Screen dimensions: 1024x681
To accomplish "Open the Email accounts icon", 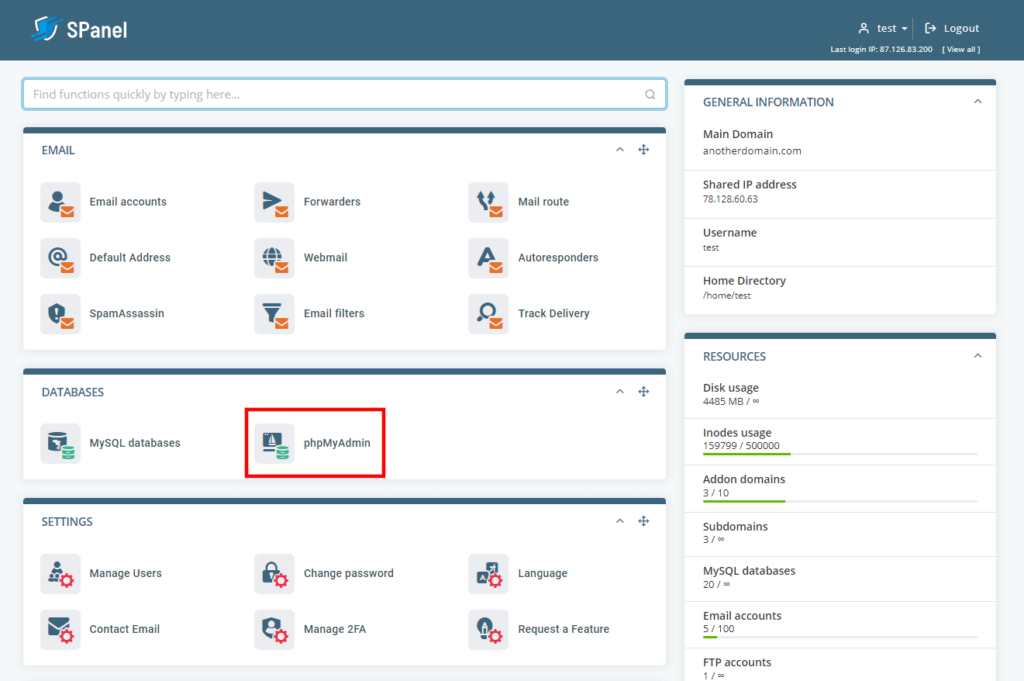I will pyautogui.click(x=60, y=202).
